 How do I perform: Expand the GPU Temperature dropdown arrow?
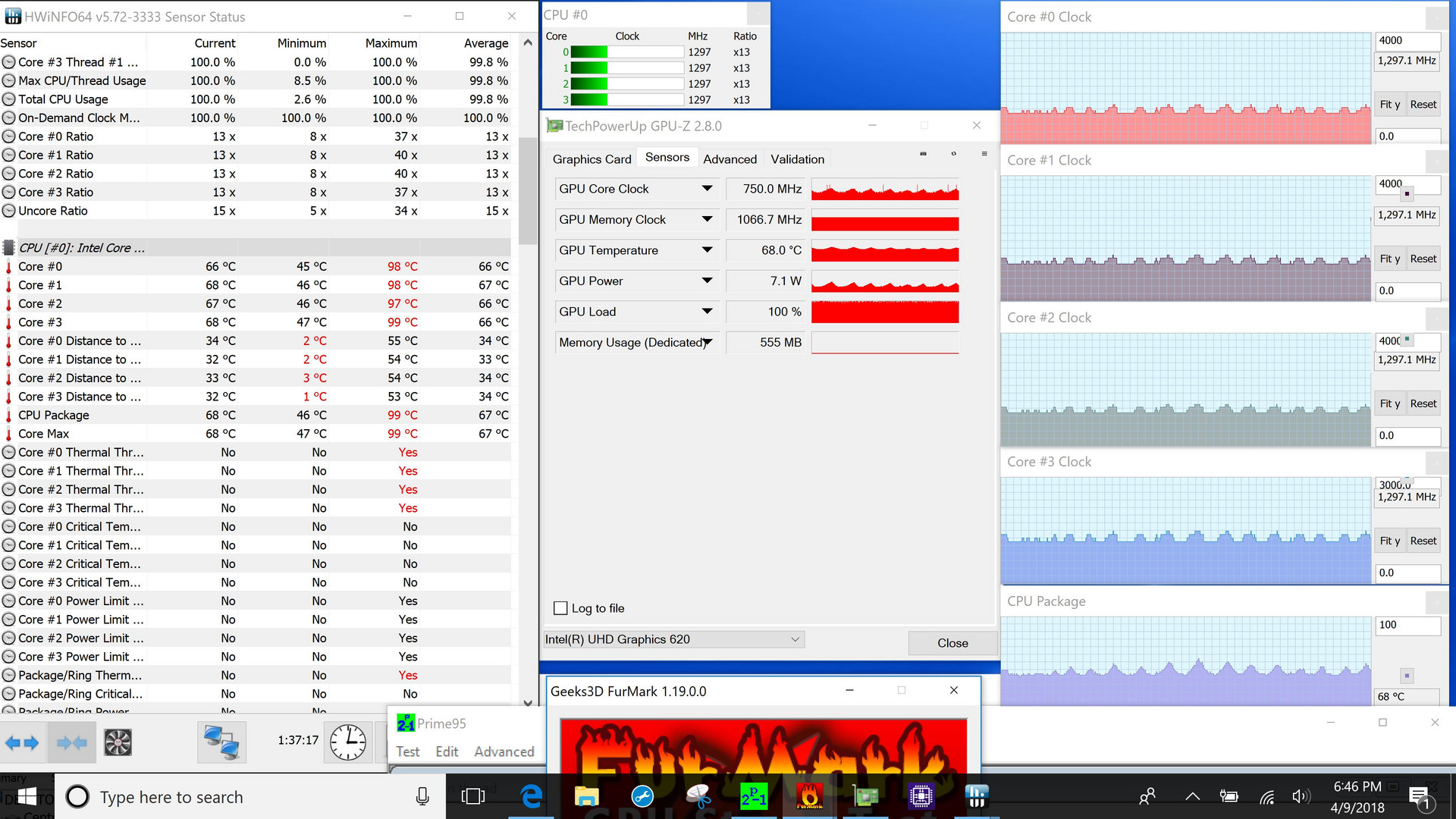tap(707, 250)
